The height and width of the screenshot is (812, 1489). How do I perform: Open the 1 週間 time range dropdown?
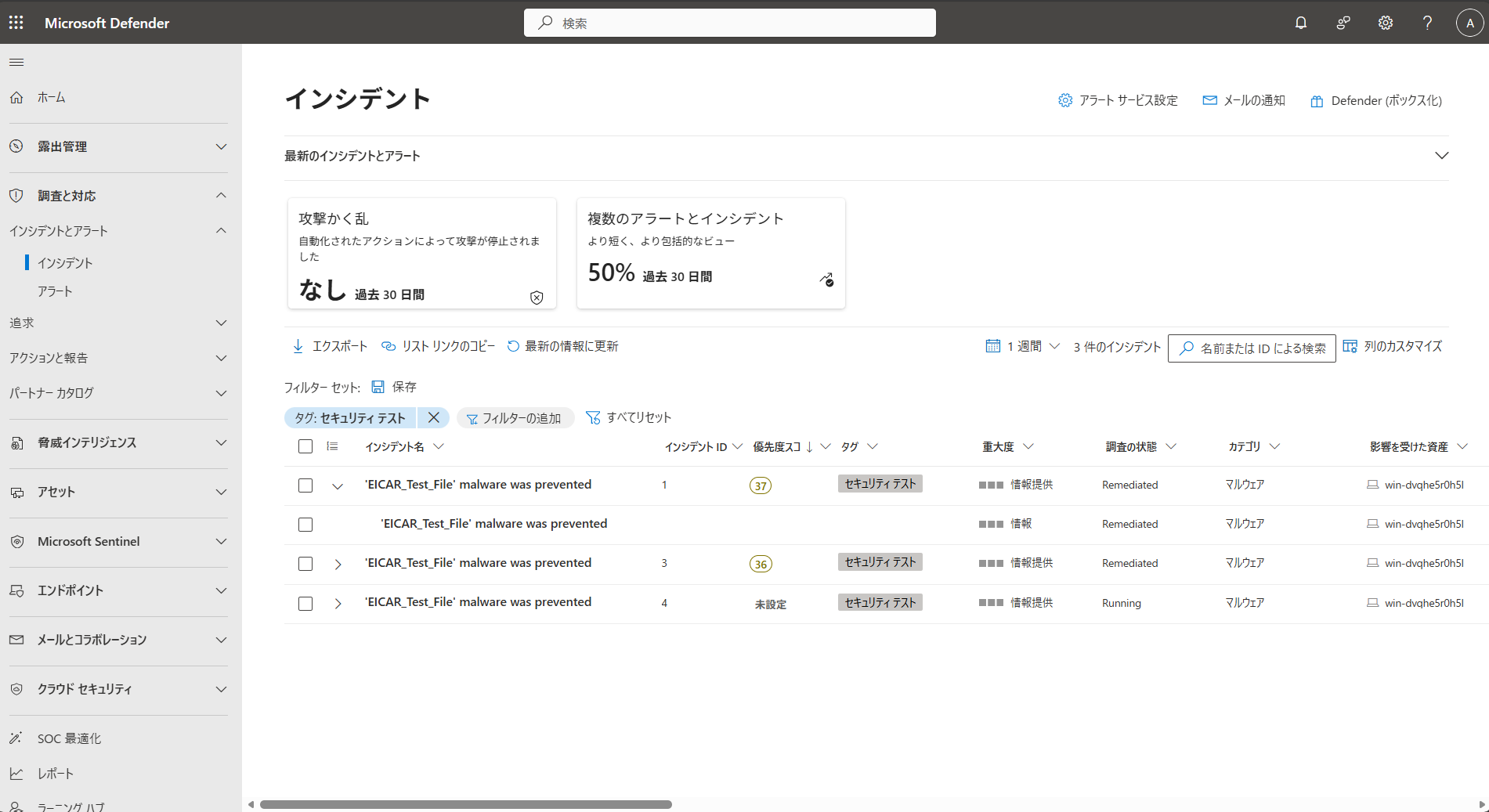coord(1022,346)
